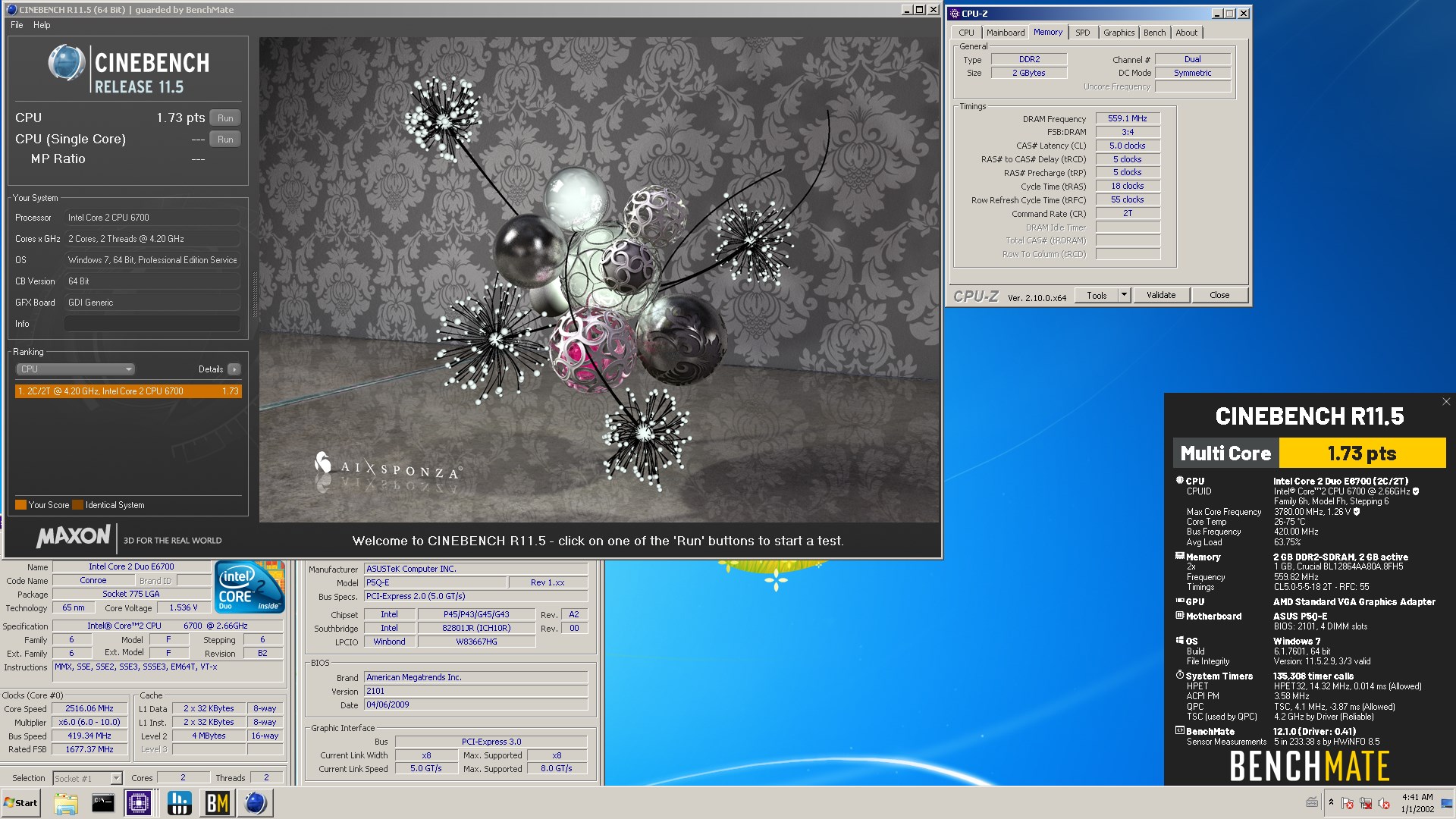Click the Validate button in CPU-Z

click(1161, 296)
